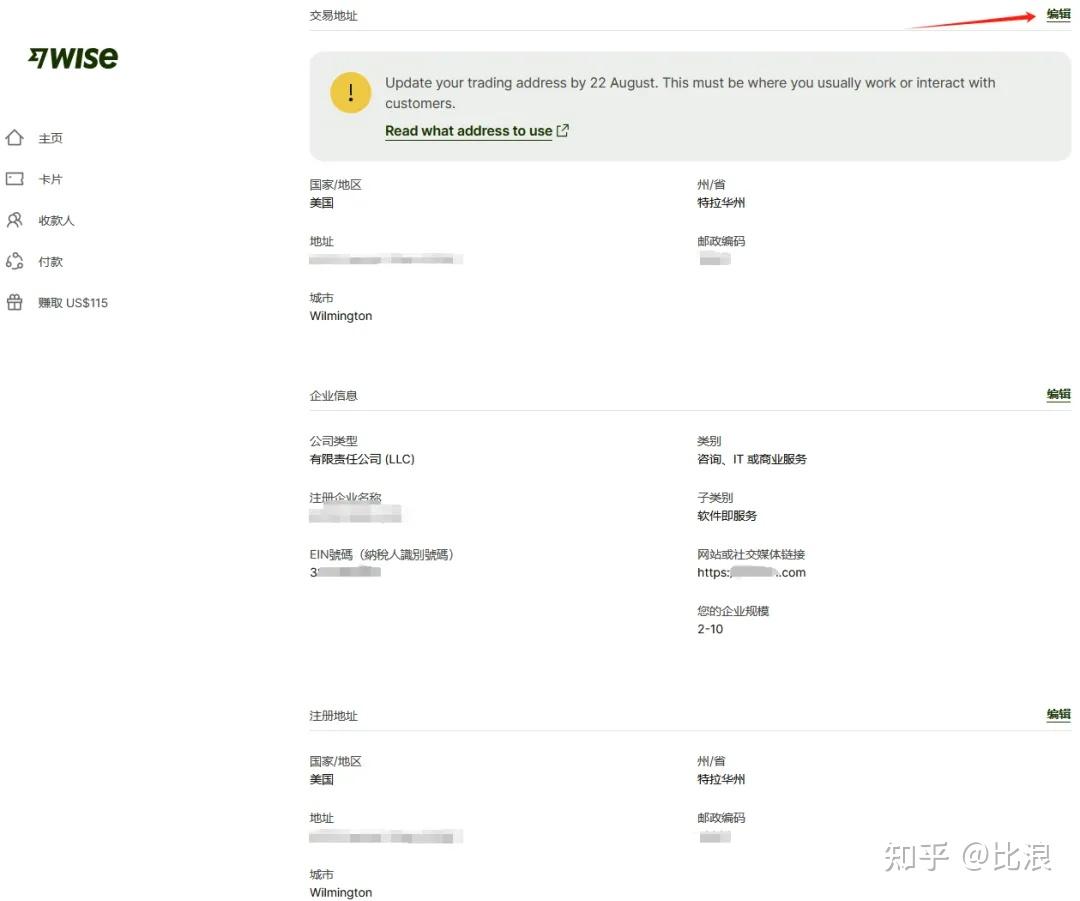1080x901 pixels.
Task: Open 主页 from the sidebar
Action: [50, 137]
